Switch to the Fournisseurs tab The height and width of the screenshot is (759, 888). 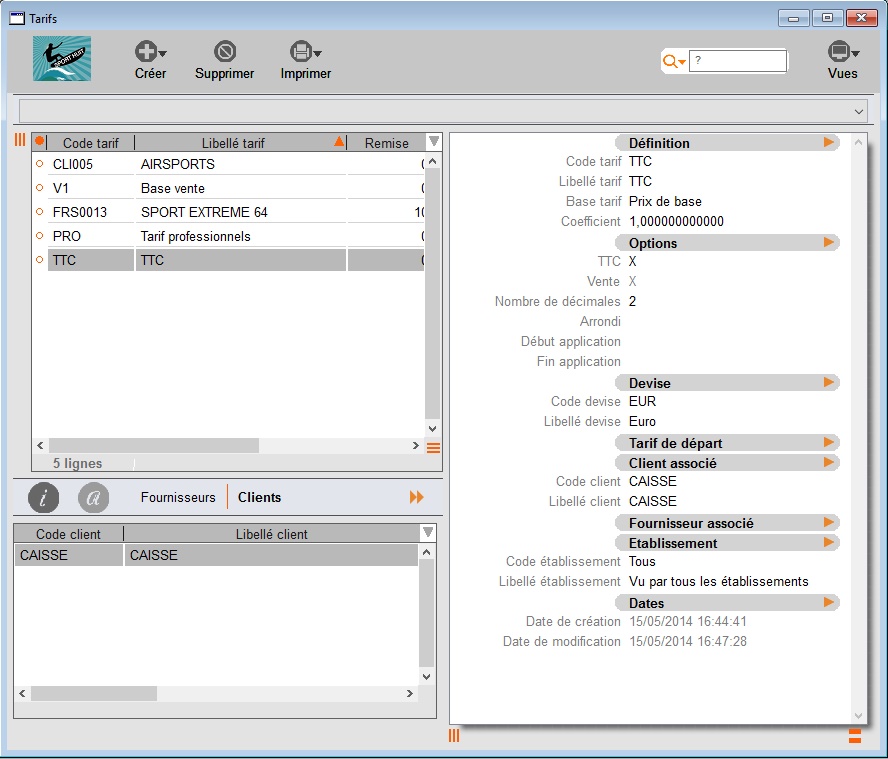click(178, 497)
